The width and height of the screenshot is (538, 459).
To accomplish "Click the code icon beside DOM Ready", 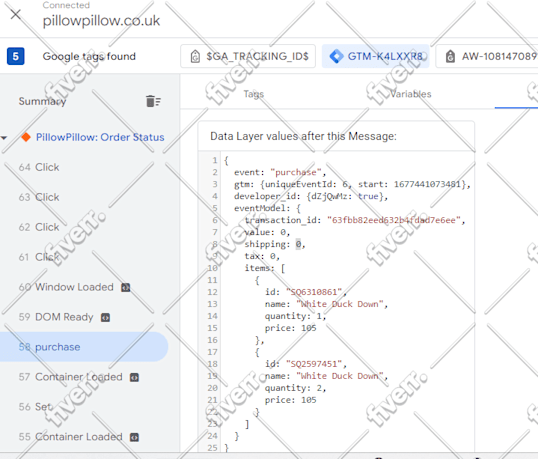I will [105, 318].
